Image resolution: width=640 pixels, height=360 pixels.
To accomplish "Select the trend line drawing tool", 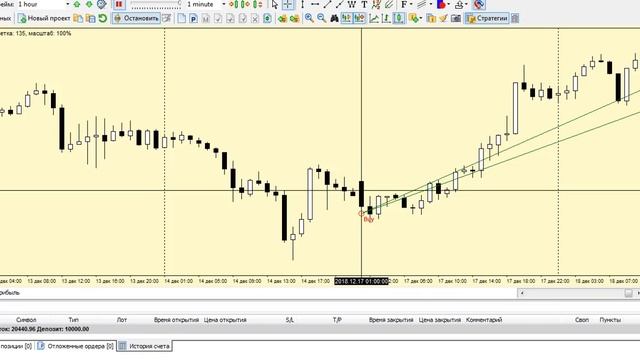I will pos(327,4).
